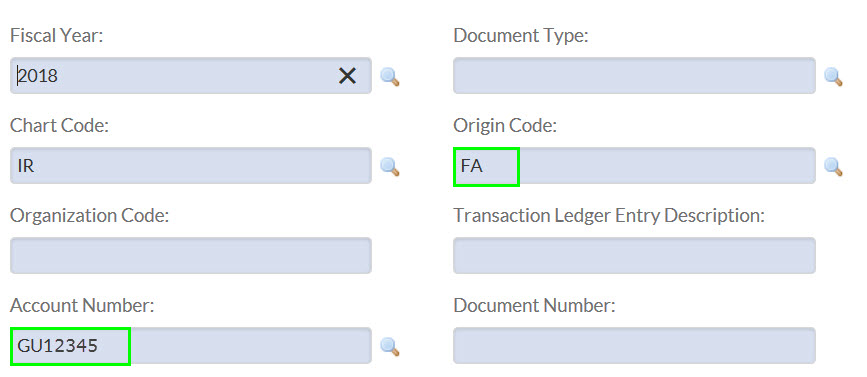This screenshot has height=377, width=867.
Task: Open the Account Number lookup magnifier
Action: coord(390,347)
